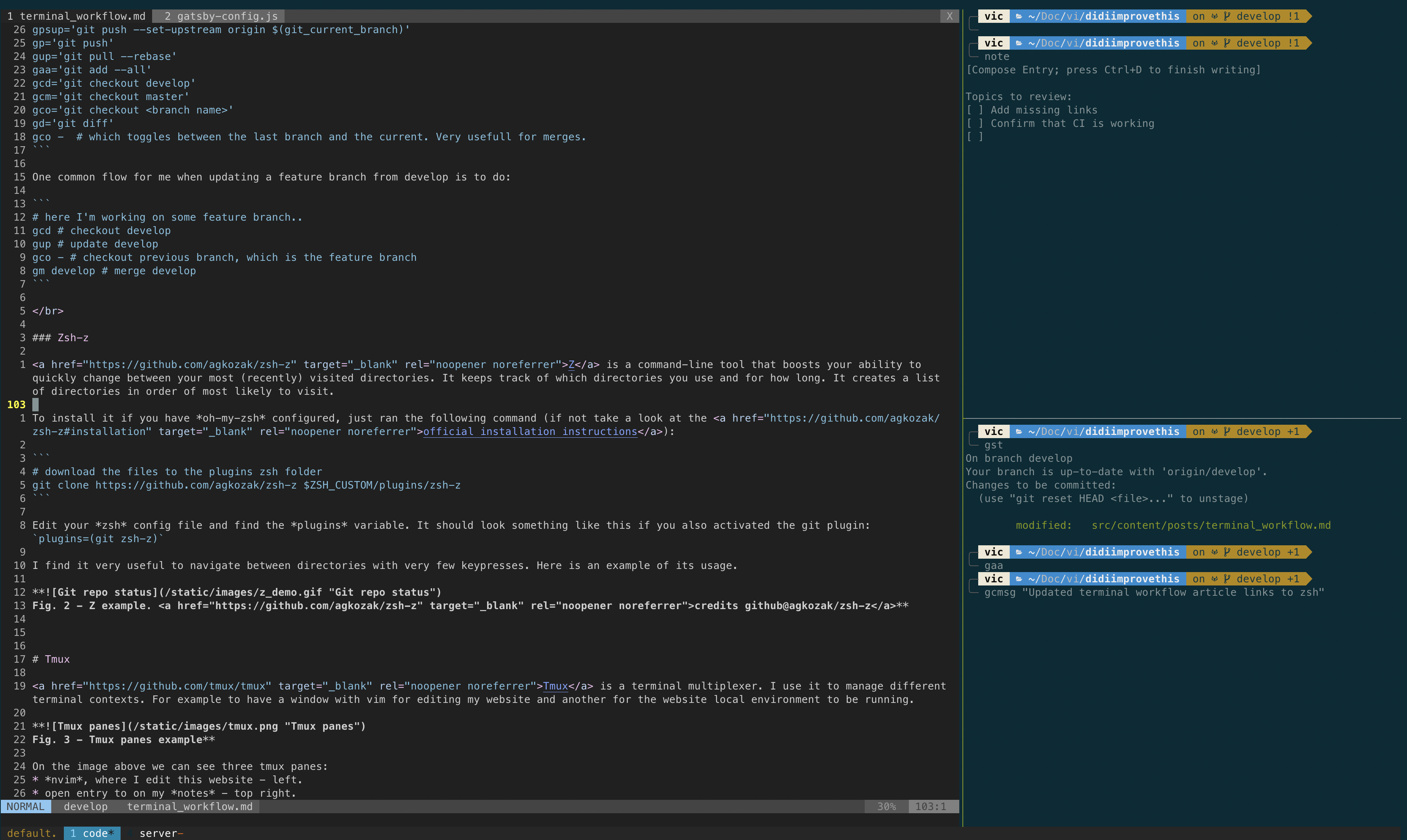Click the cursor block on line 103
This screenshot has width=1407, height=840.
pyautogui.click(x=36, y=405)
